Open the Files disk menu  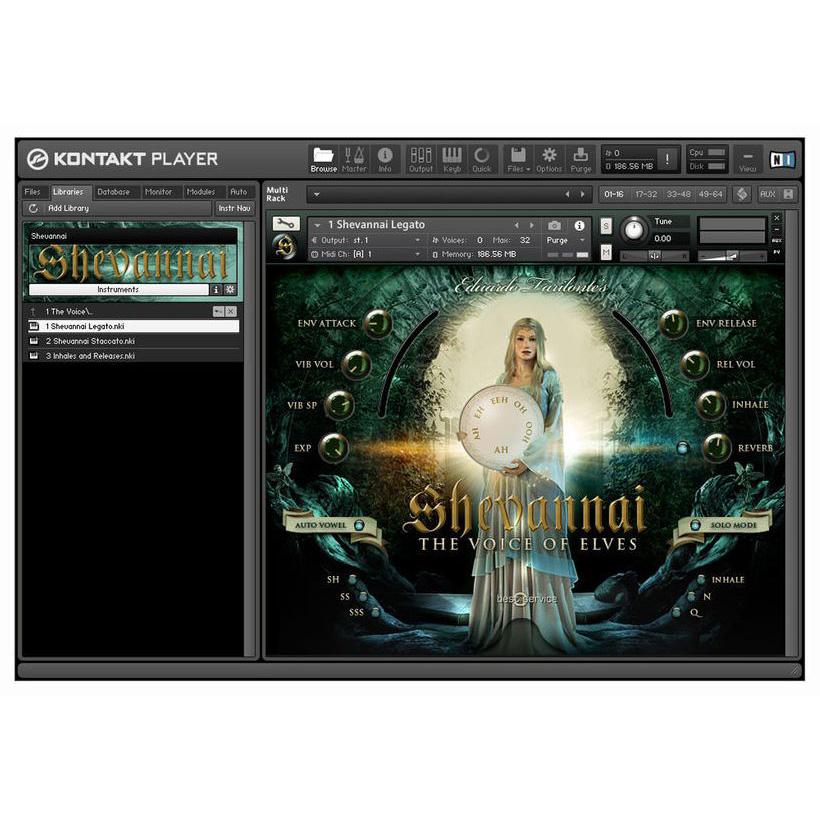(x=518, y=159)
